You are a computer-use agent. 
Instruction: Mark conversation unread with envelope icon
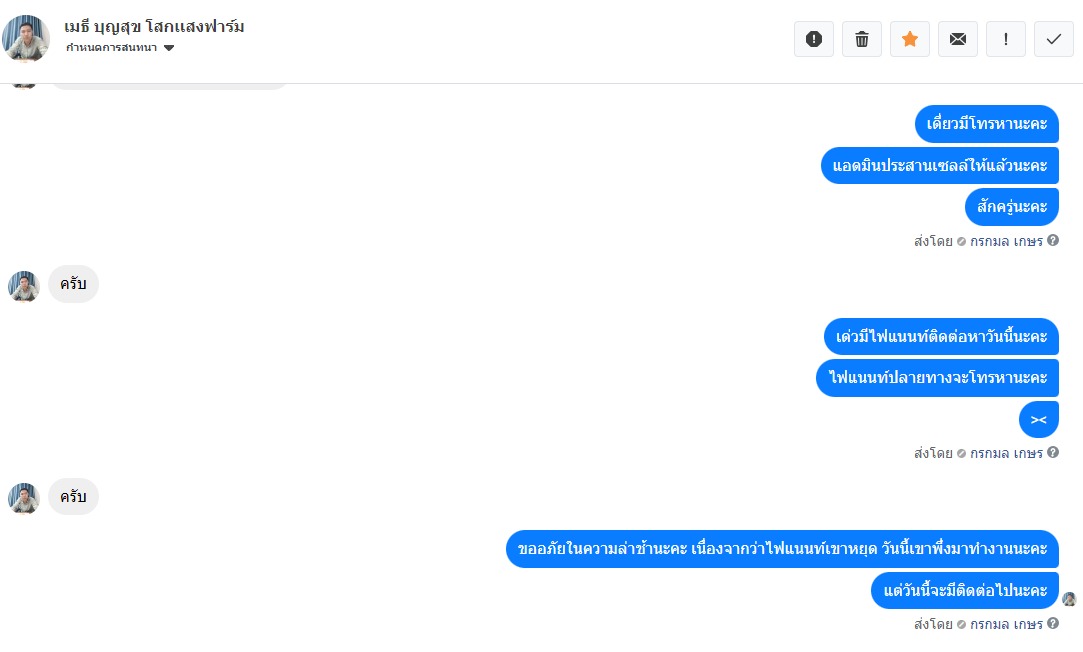click(958, 39)
